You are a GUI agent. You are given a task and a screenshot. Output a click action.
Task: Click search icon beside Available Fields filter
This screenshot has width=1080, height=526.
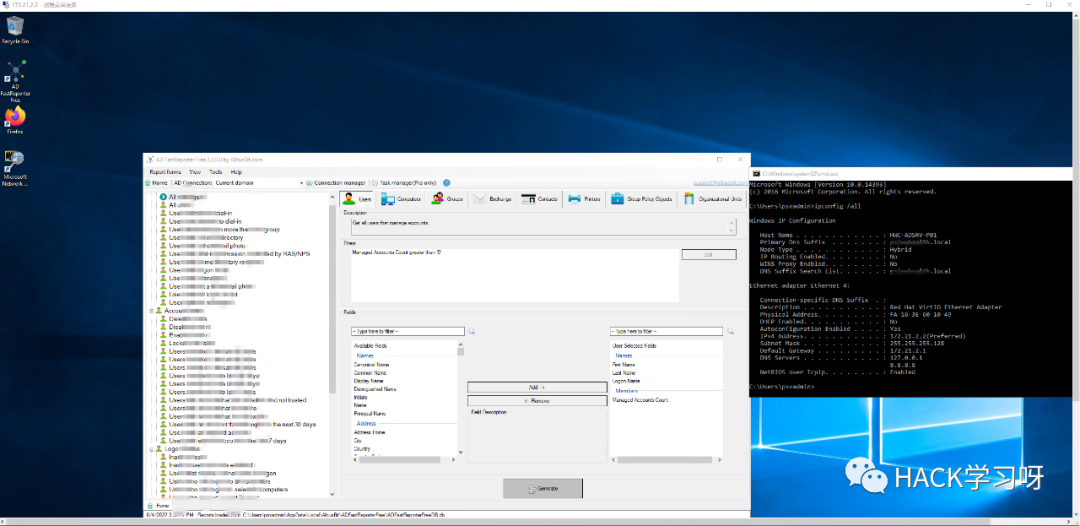(x=472, y=331)
